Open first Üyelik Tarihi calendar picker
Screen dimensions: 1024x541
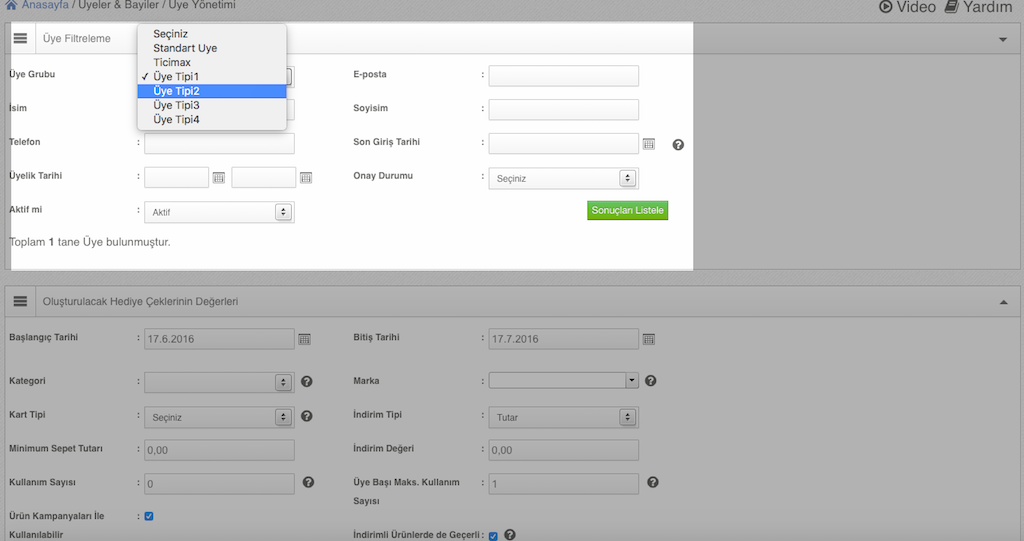click(x=218, y=178)
